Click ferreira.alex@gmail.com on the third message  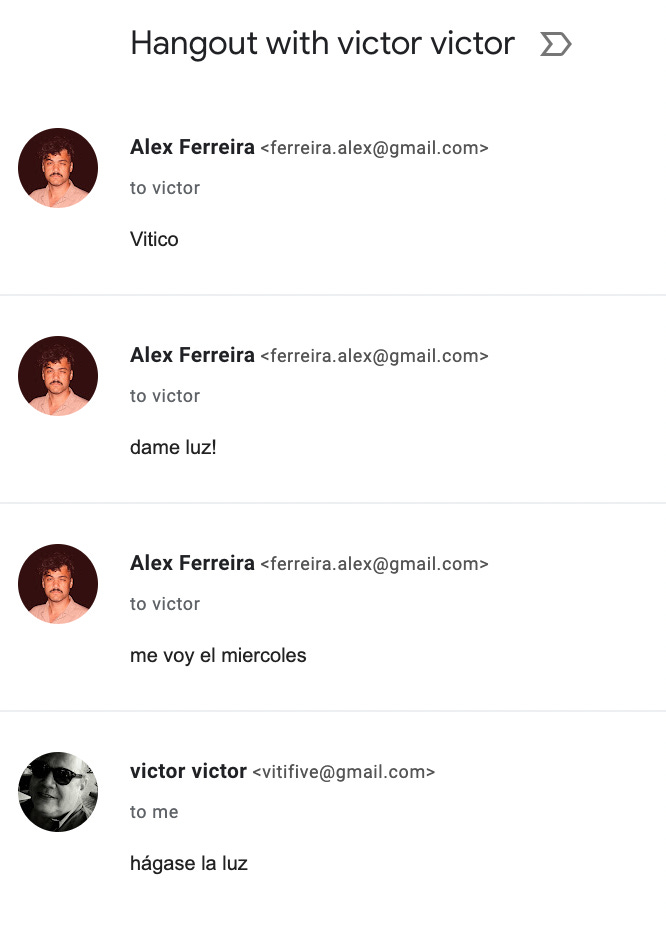374,563
